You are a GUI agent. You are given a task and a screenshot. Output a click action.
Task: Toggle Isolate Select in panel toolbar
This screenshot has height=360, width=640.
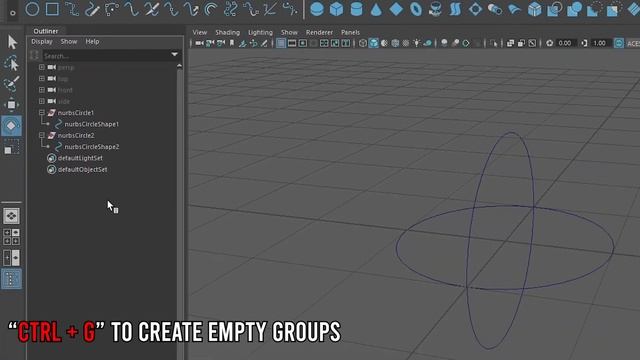(x=493, y=43)
